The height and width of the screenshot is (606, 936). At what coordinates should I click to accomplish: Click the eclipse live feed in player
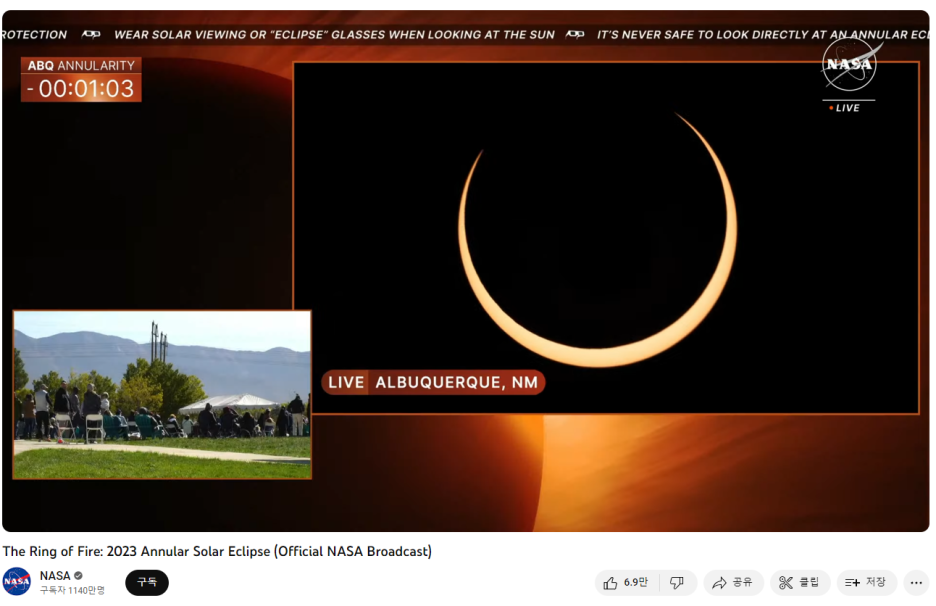(x=606, y=238)
